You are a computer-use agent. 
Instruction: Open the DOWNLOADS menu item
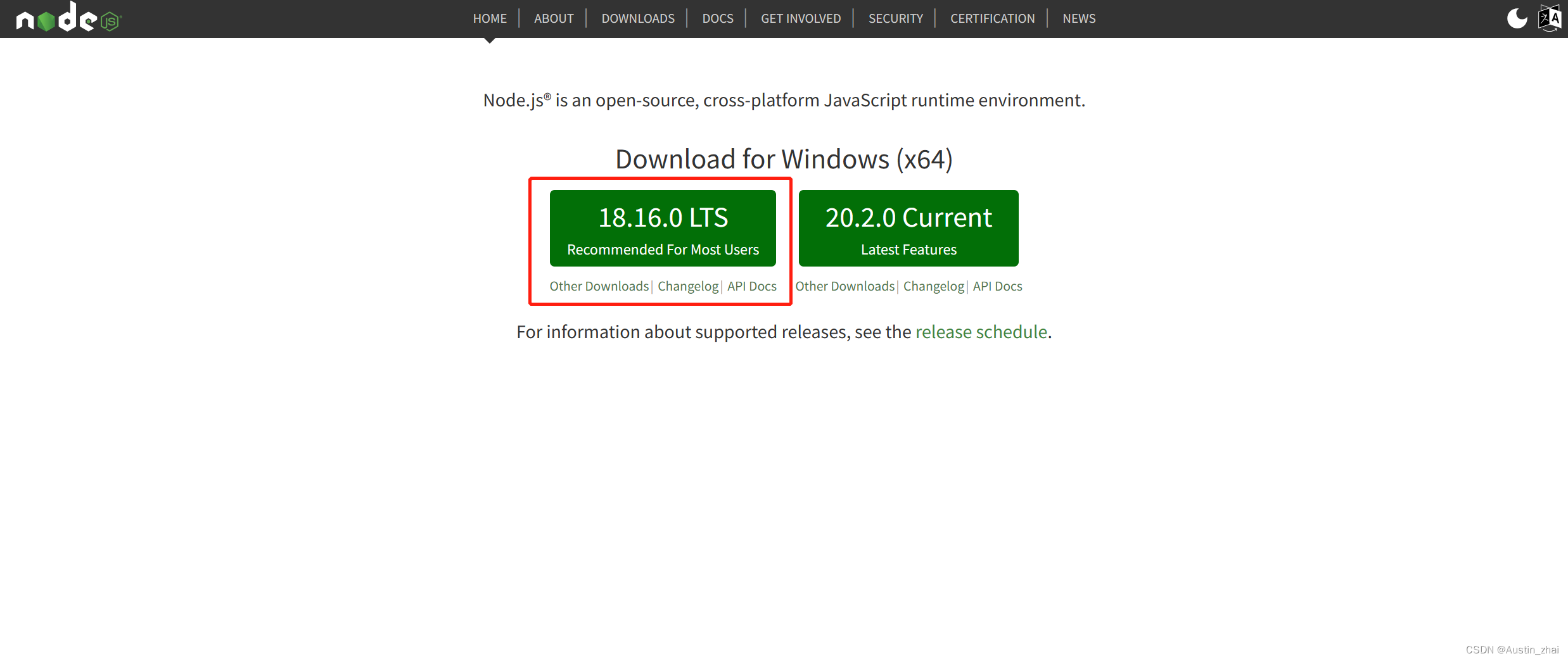638,18
